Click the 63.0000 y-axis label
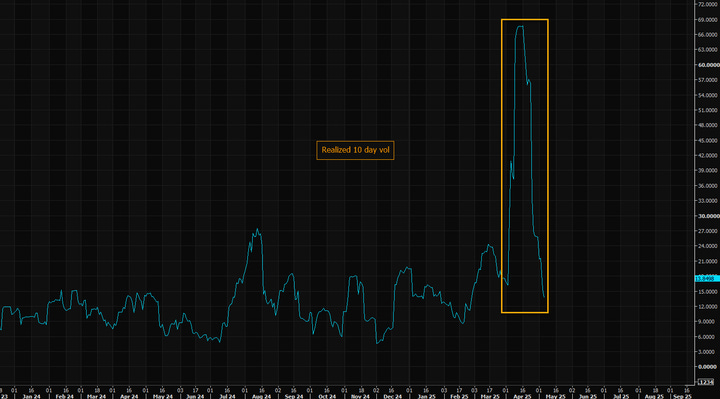720x399 pixels. 708,50
